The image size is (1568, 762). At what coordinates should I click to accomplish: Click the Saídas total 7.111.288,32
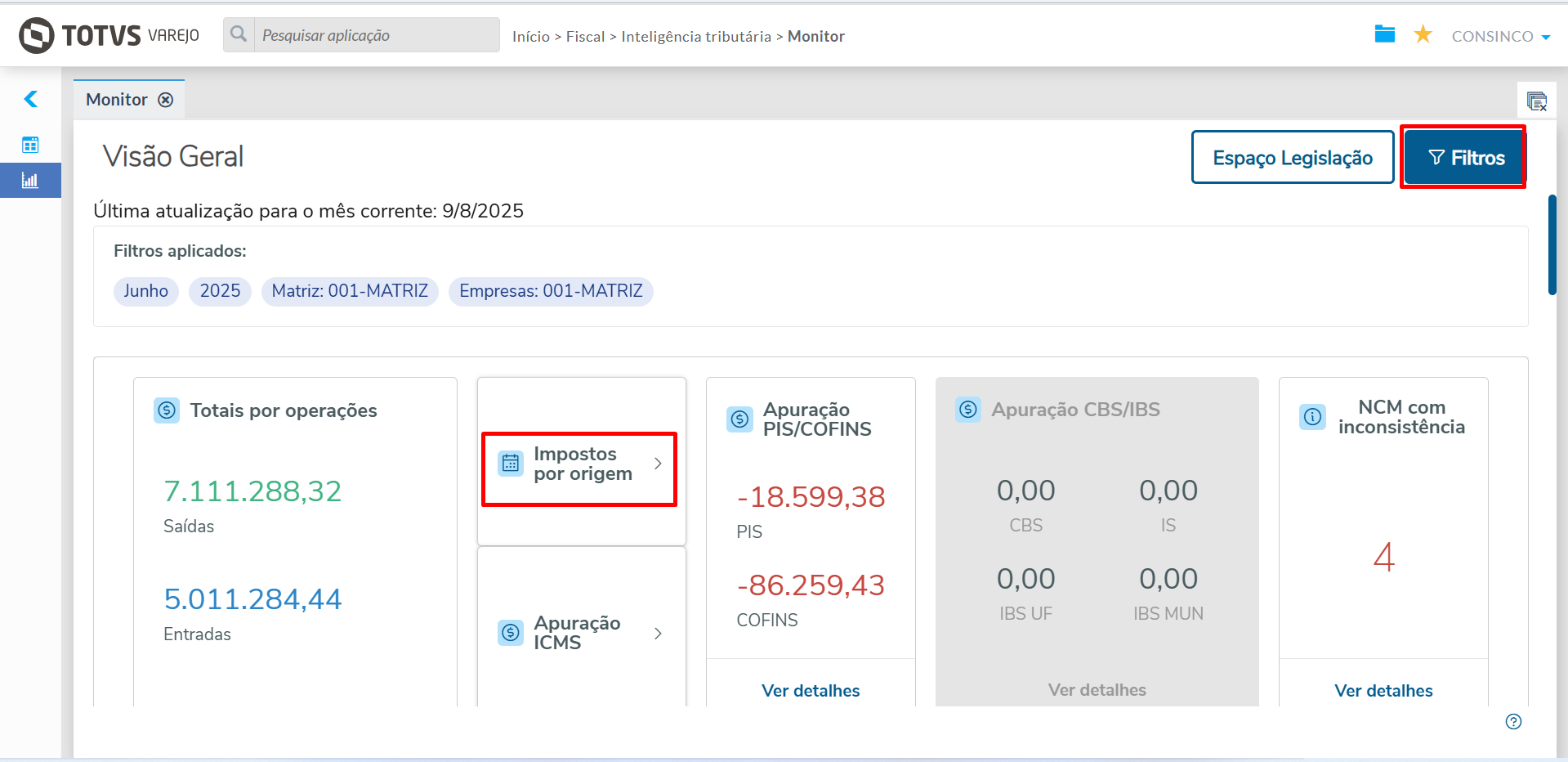click(x=252, y=491)
